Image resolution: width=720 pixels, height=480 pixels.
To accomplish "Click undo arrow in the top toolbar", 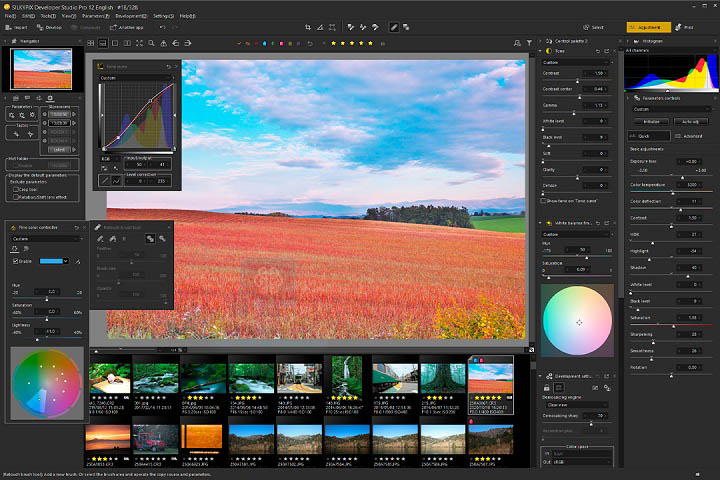I will (162, 28).
